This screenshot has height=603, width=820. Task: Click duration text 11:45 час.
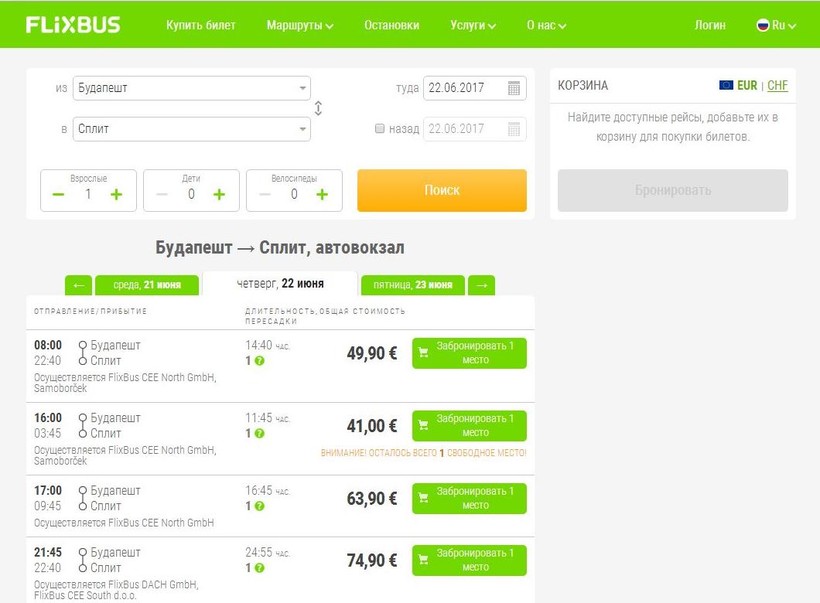(x=267, y=418)
